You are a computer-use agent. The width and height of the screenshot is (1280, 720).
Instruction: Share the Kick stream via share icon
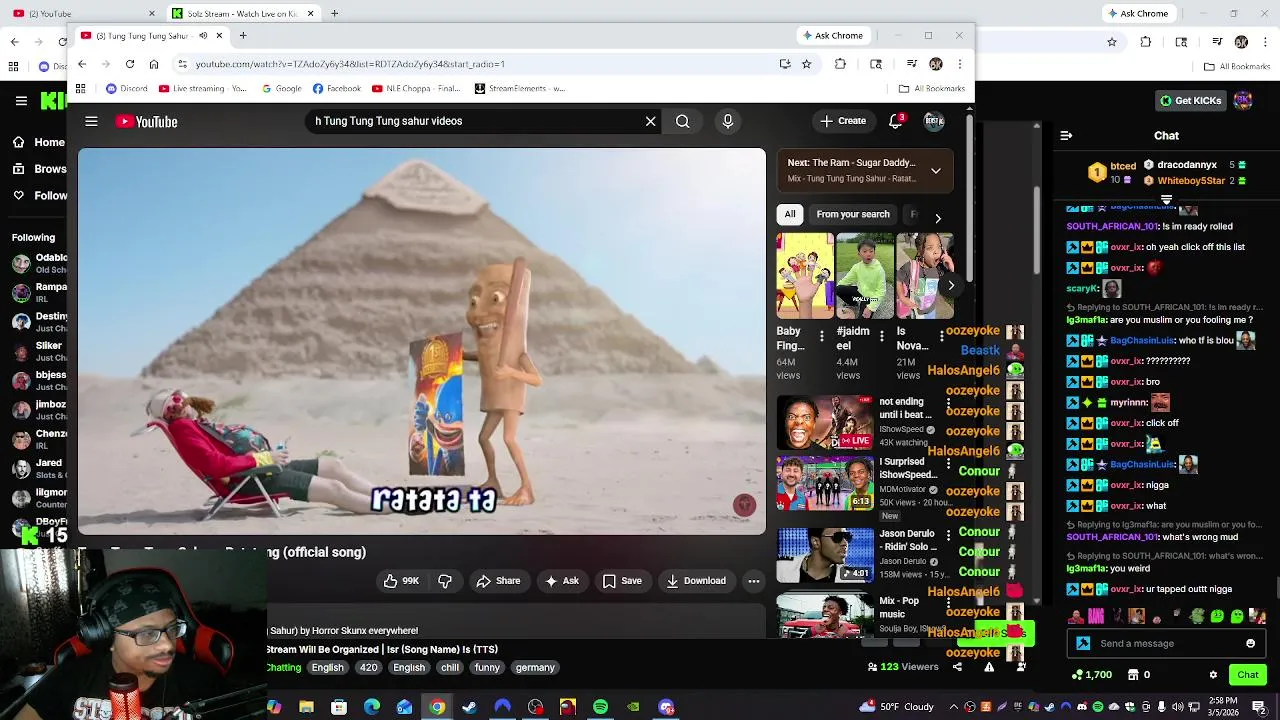point(957,667)
